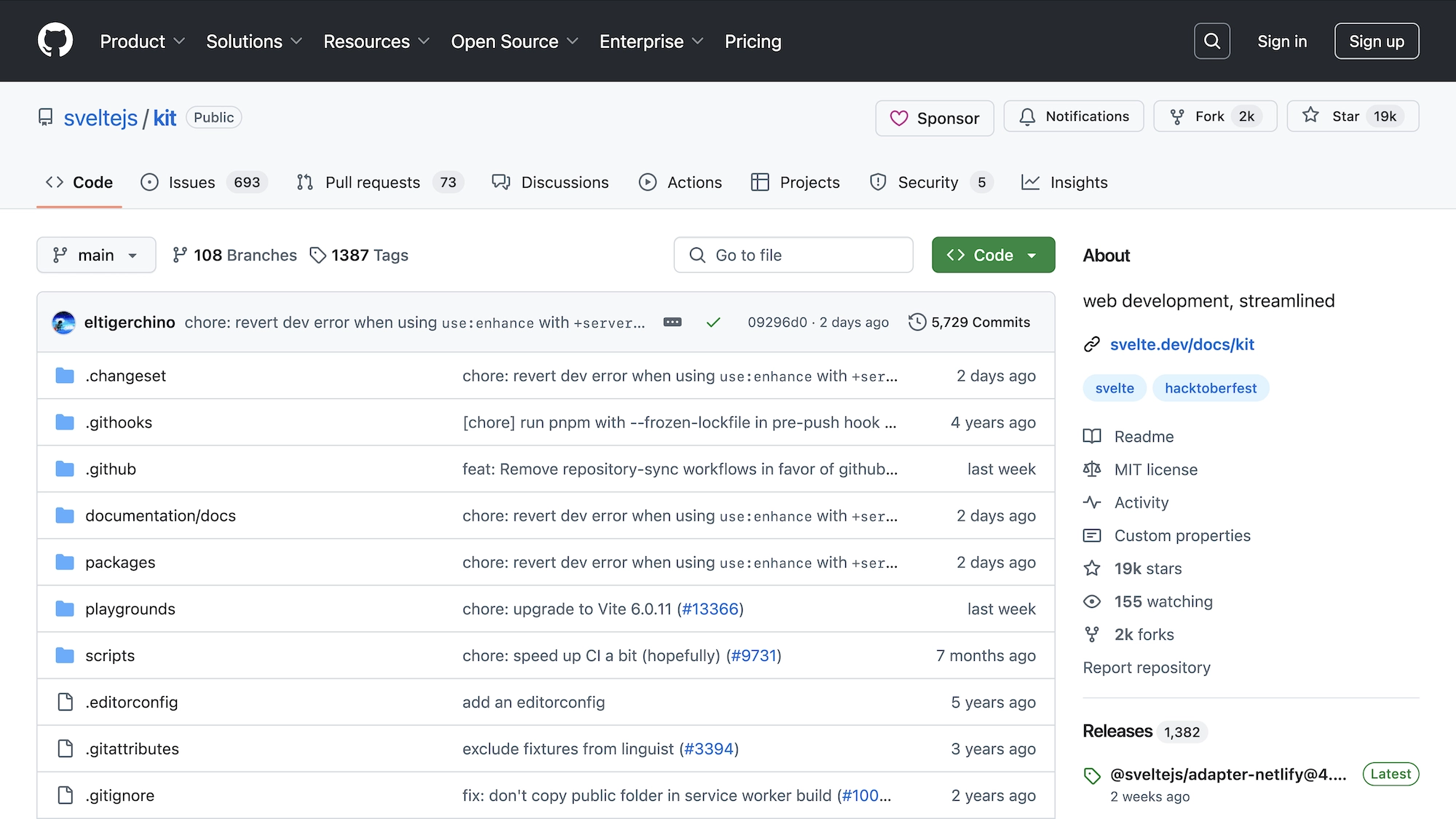Click Report repository

point(1147,668)
